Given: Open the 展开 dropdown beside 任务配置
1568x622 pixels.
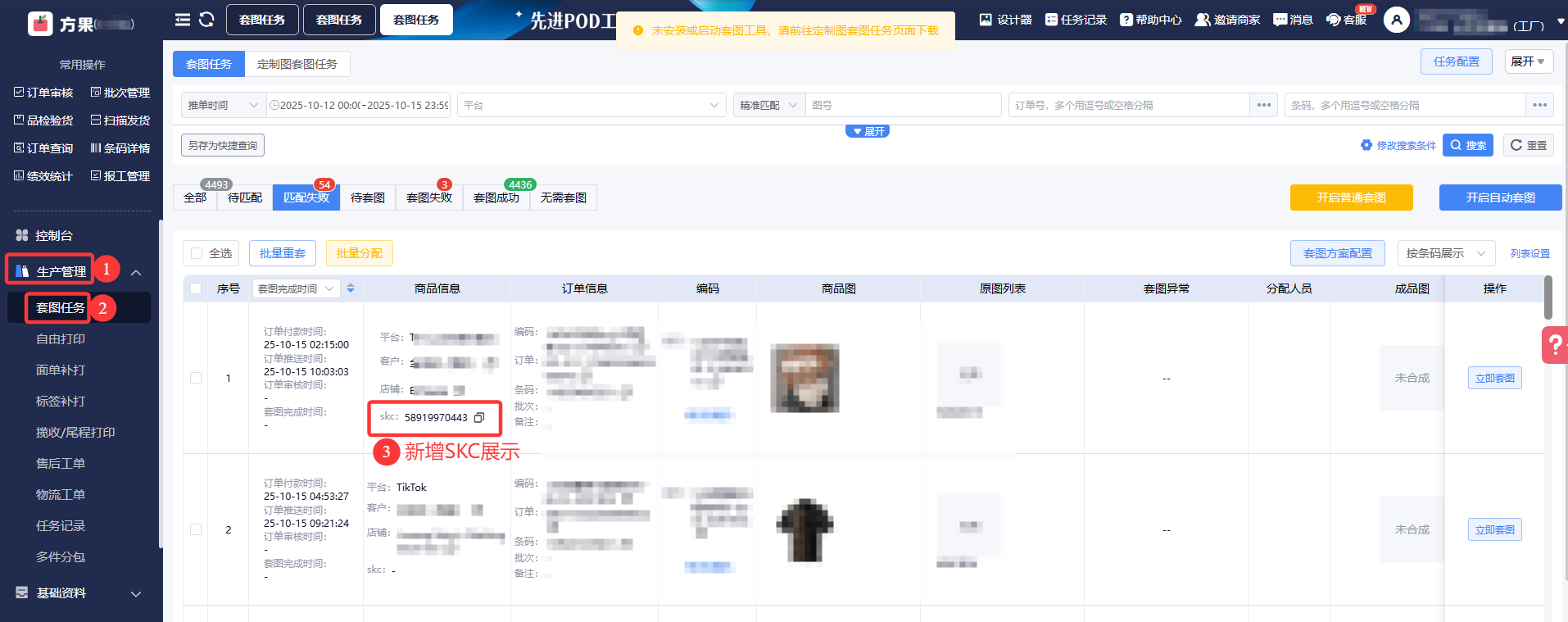Looking at the screenshot, I should click(1529, 61).
